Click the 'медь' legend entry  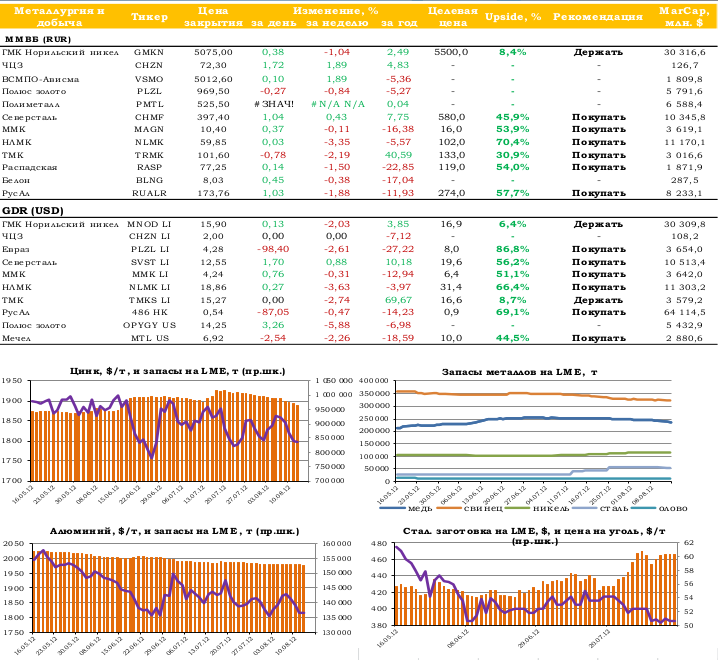407,508
